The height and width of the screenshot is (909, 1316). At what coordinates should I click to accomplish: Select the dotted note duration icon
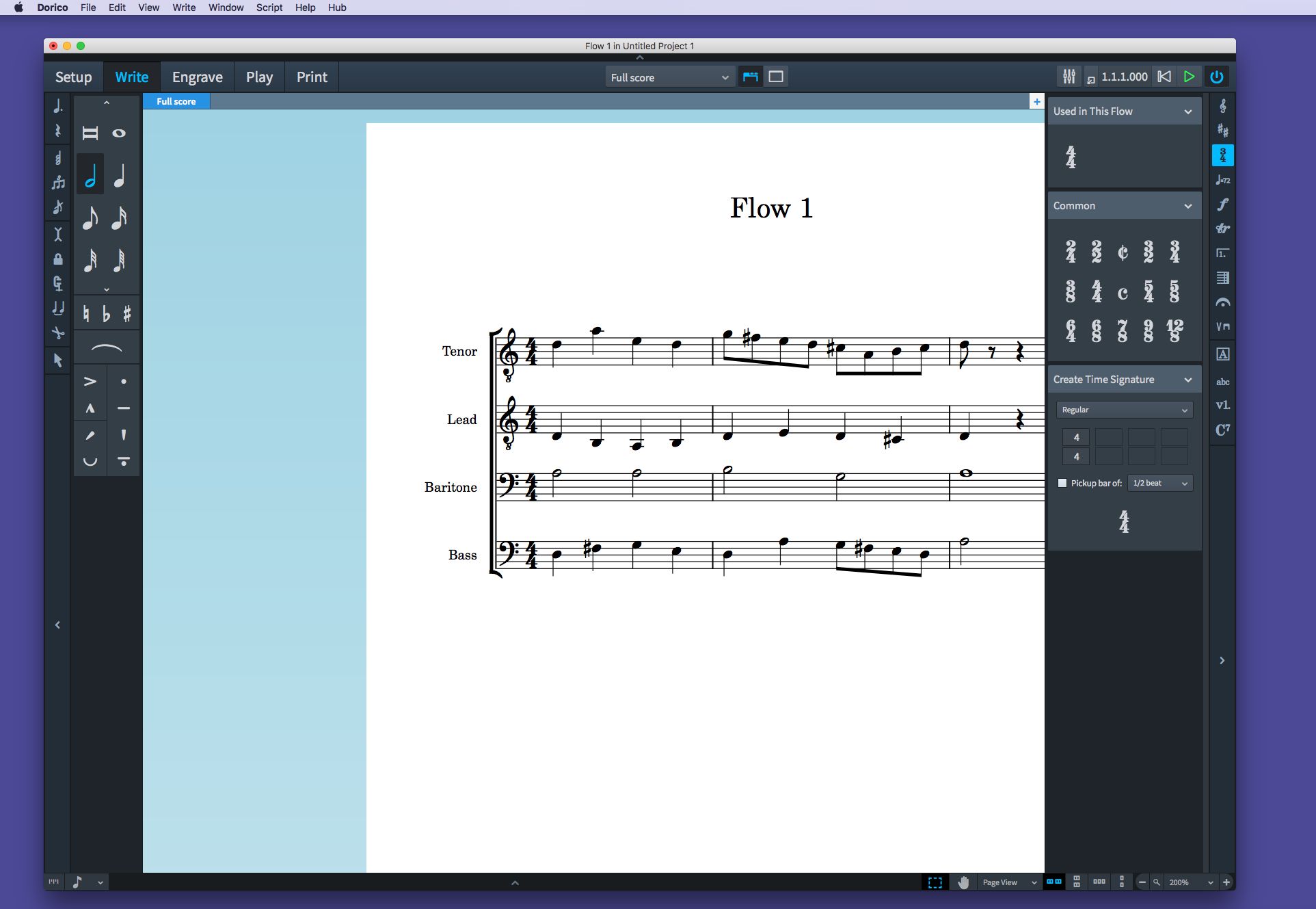(57, 107)
